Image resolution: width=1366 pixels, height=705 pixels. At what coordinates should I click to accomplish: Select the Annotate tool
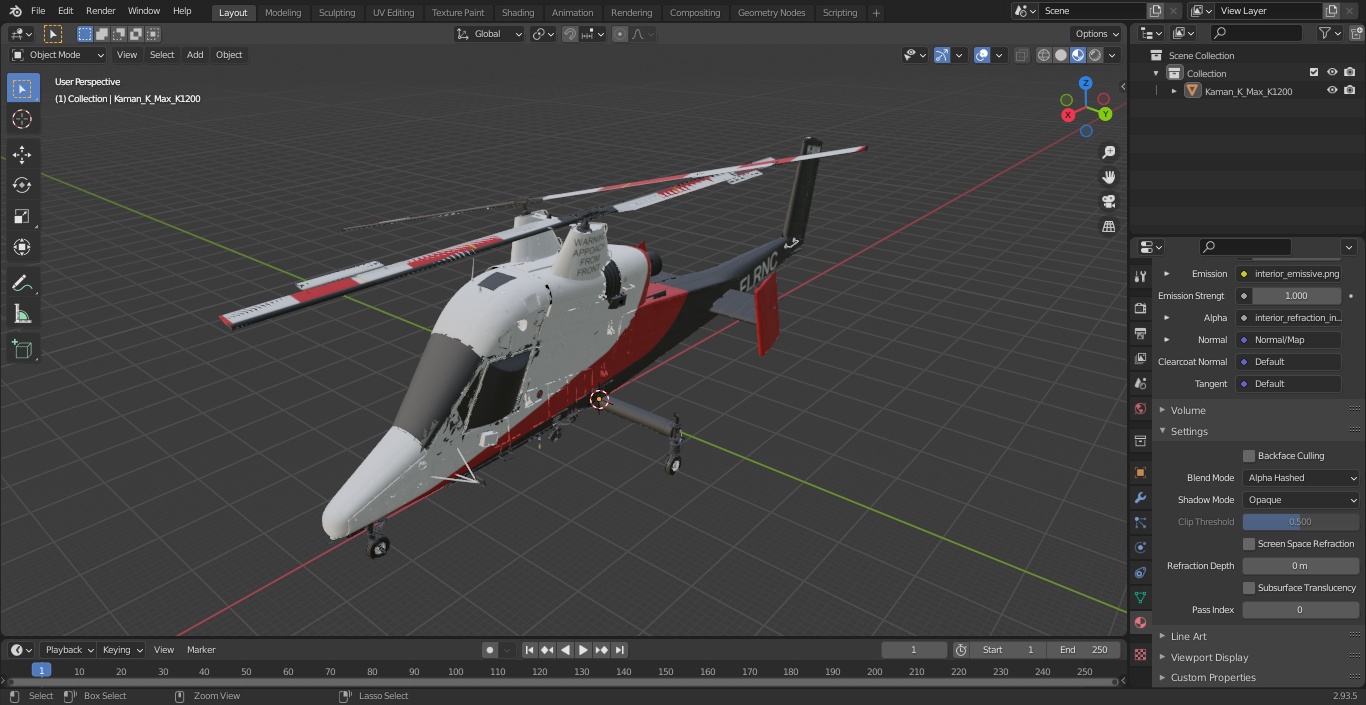click(x=22, y=284)
